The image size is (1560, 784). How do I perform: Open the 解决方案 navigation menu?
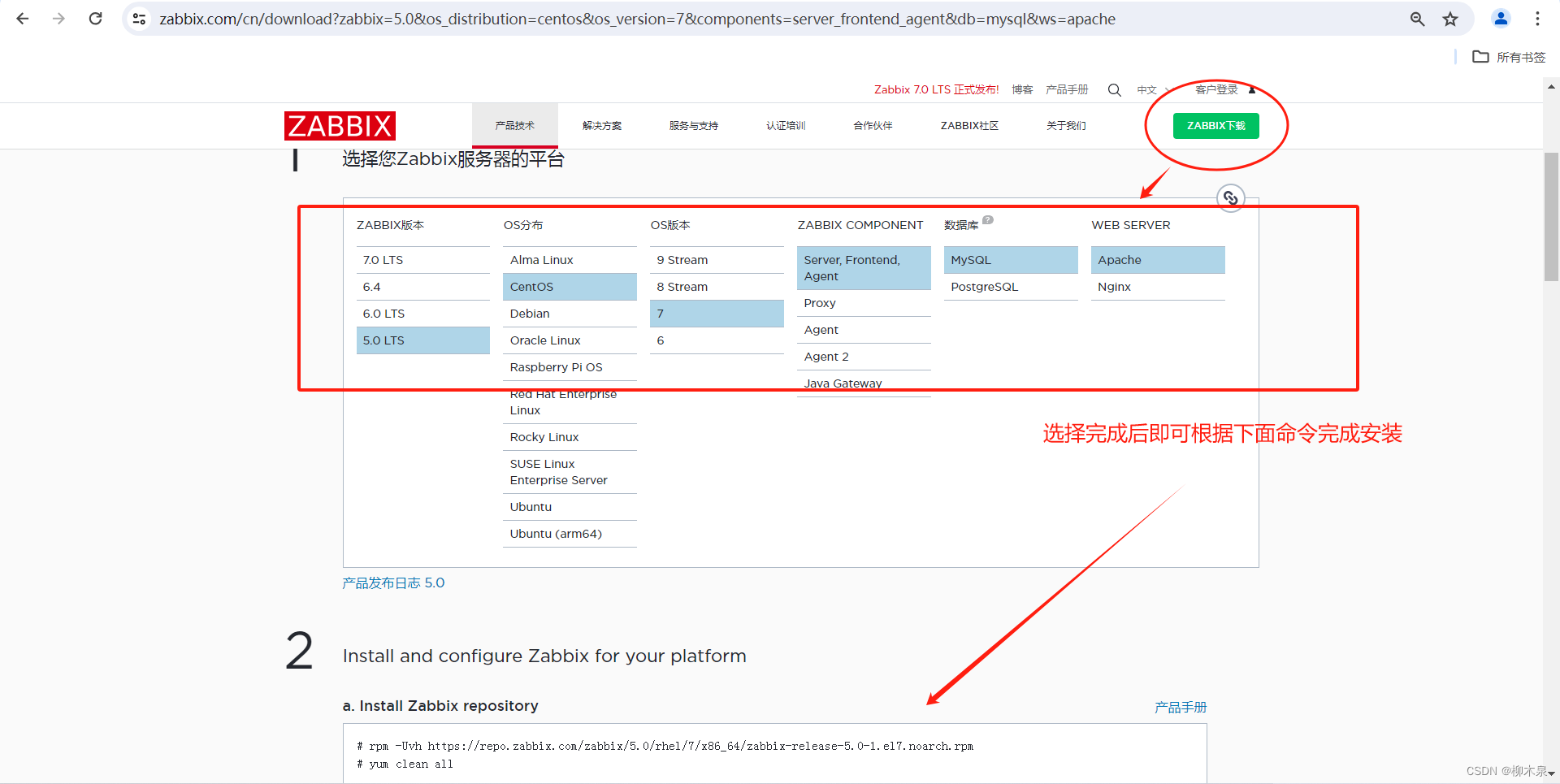[602, 126]
